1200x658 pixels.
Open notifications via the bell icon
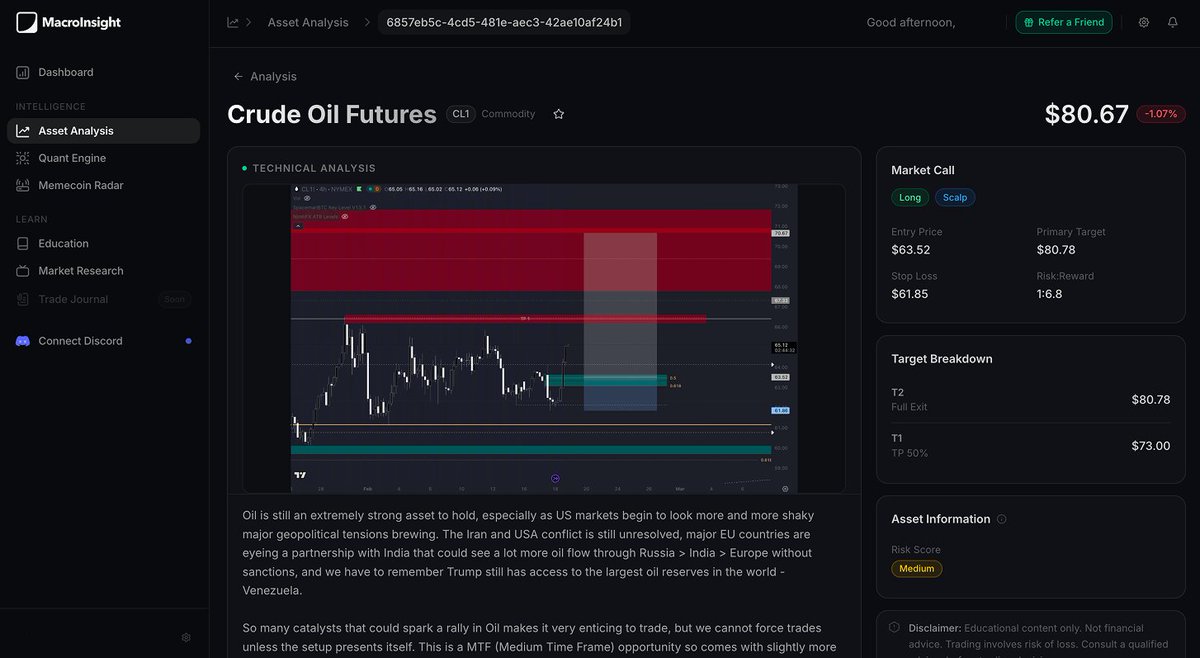(x=1172, y=21)
